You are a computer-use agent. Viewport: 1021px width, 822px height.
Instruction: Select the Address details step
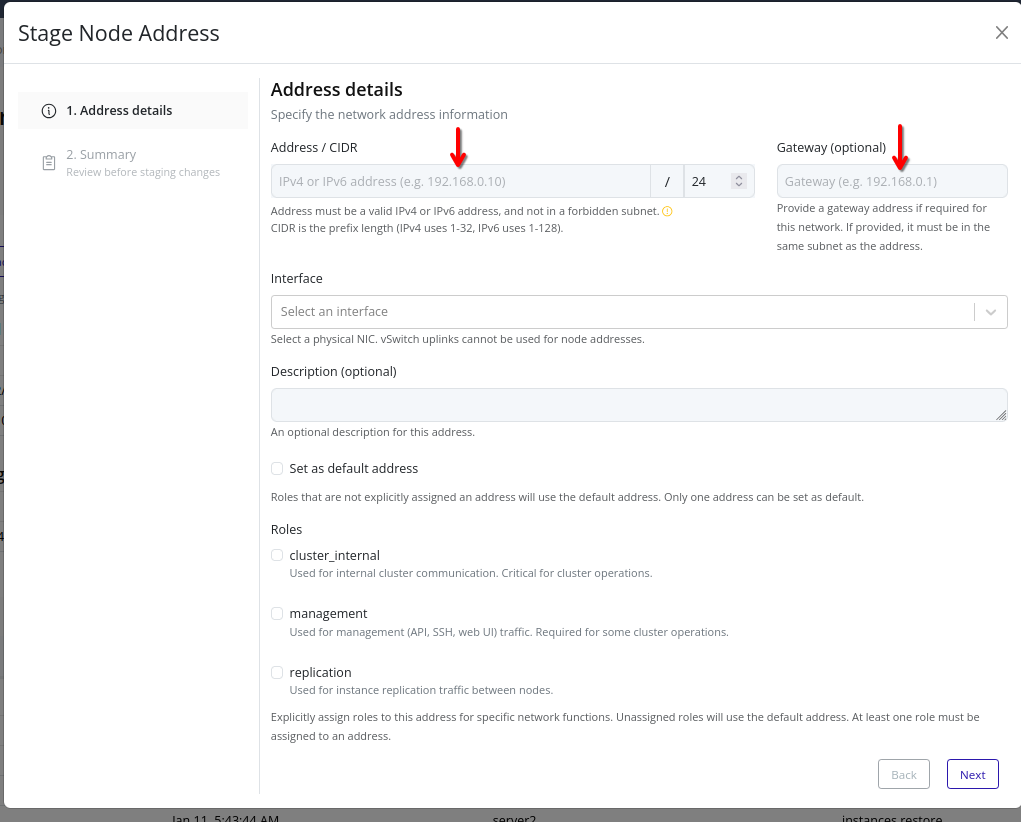(132, 110)
